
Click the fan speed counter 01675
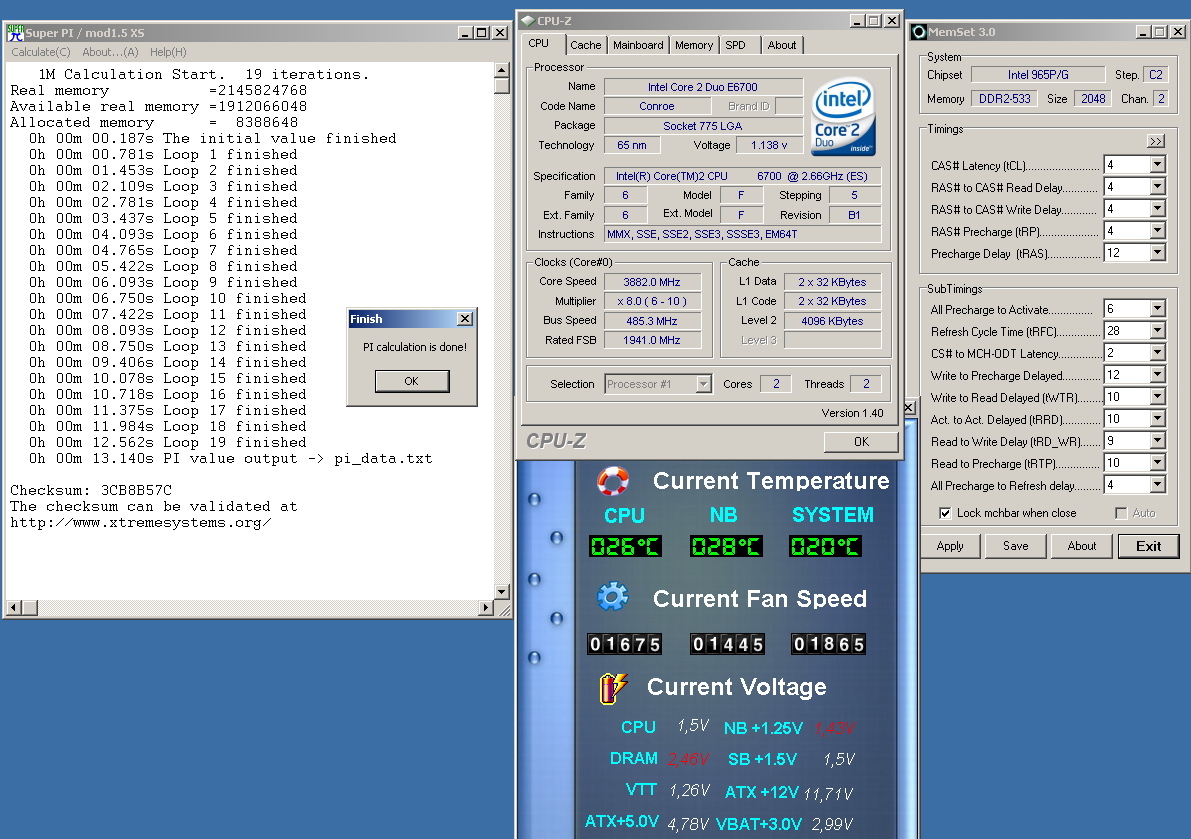point(624,644)
